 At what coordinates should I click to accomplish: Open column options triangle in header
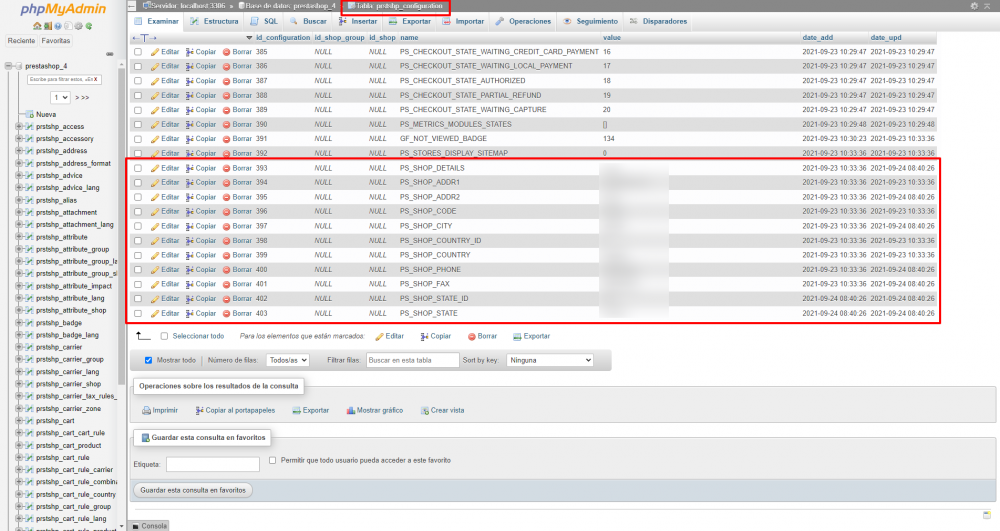(x=249, y=38)
